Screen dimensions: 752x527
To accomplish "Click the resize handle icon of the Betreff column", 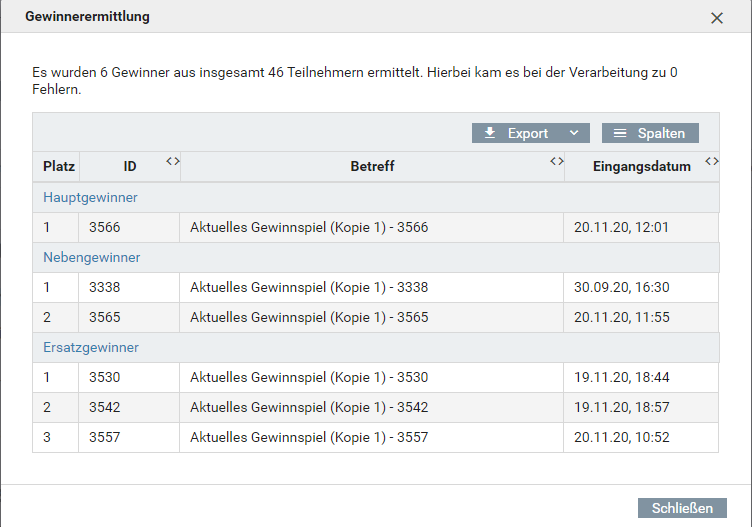I will coord(557,161).
